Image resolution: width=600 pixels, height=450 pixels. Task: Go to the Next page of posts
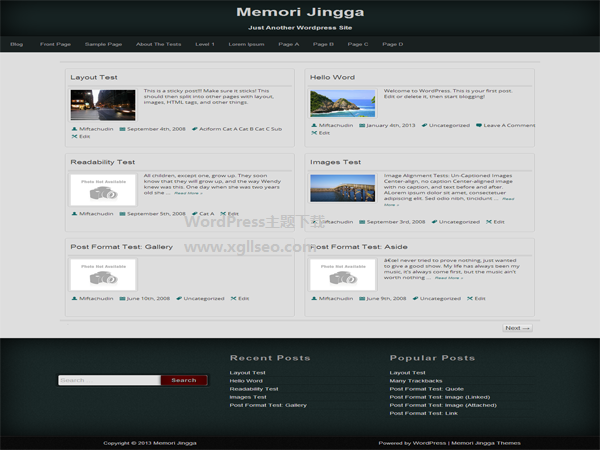pyautogui.click(x=517, y=328)
